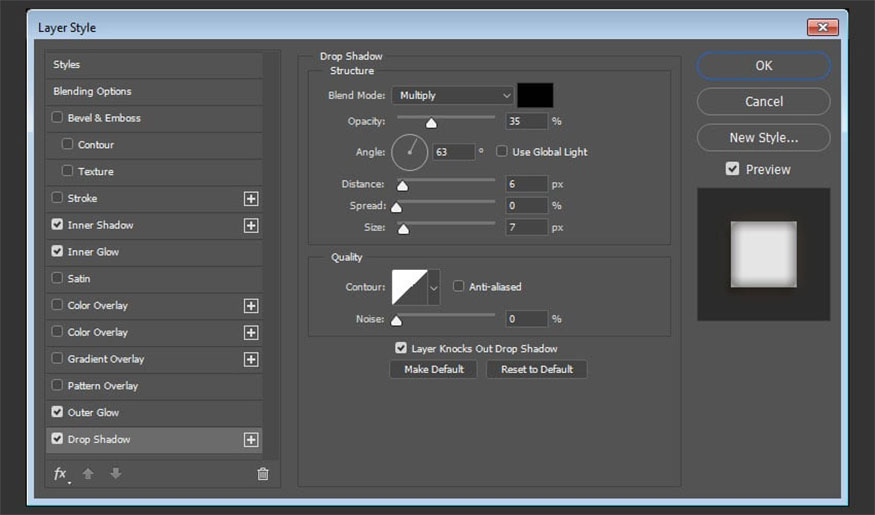
Task: Click plus icon next to Inner Shadow
Action: tap(251, 226)
